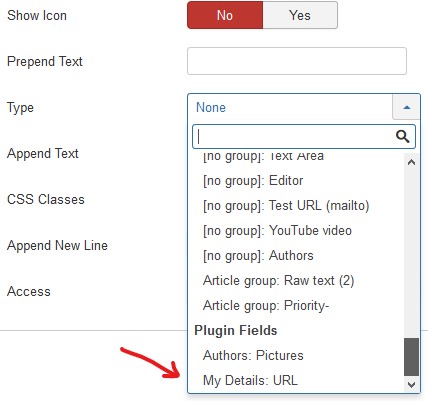The image size is (428, 401).
Task: Click the Plugin Fields group header
Action: coord(236,331)
